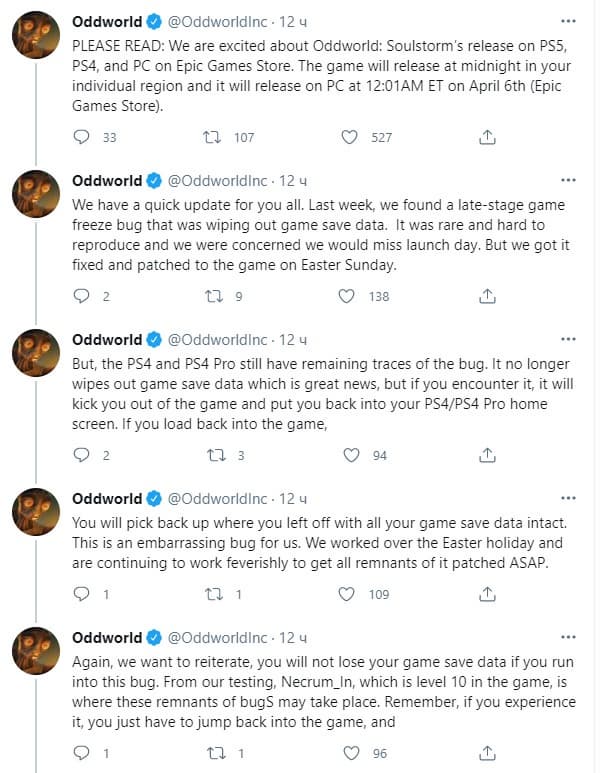The height and width of the screenshot is (773, 604).
Task: Share the game freeze bug tweet
Action: click(x=487, y=296)
